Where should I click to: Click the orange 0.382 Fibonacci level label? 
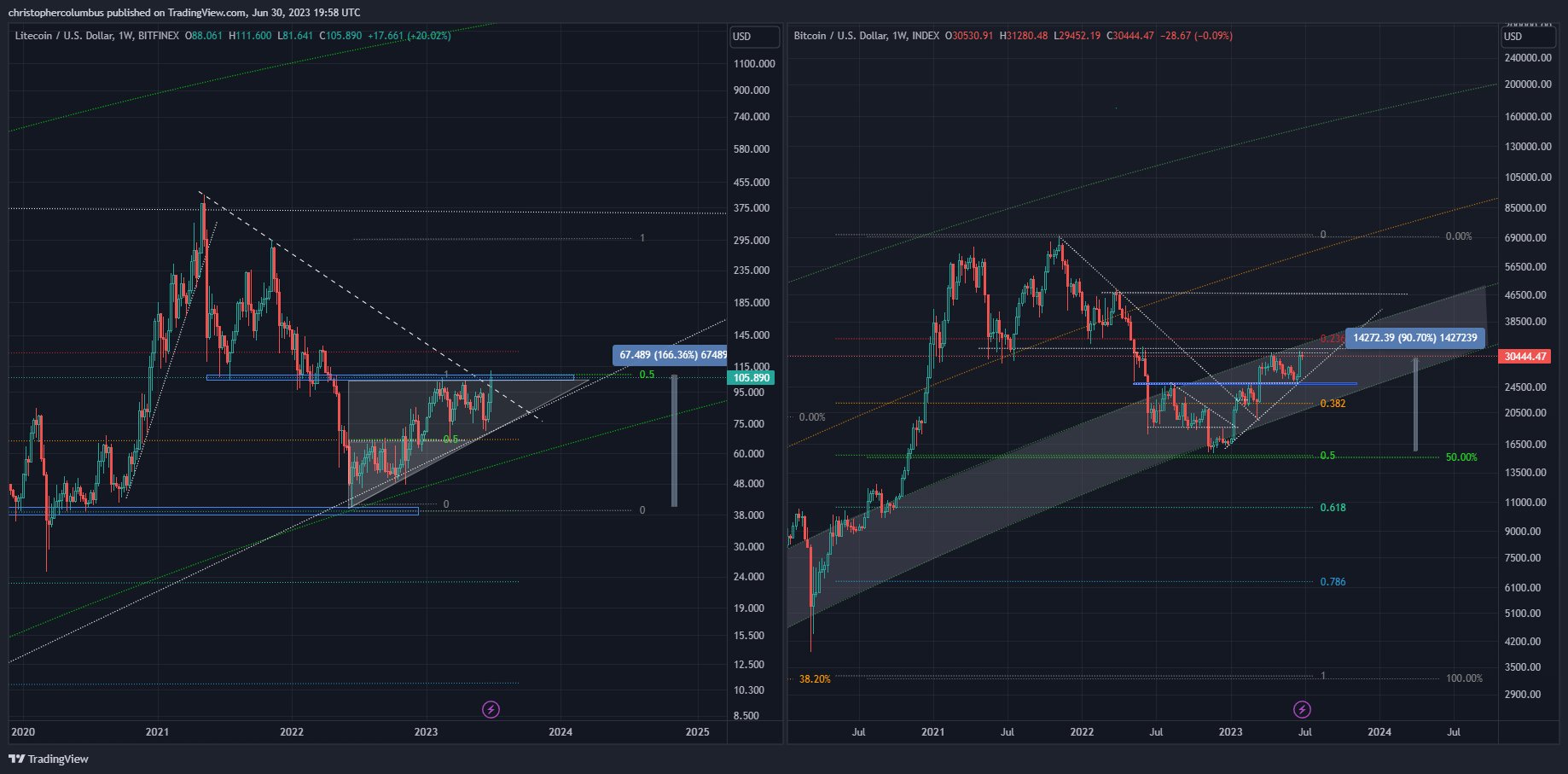pyautogui.click(x=1333, y=404)
